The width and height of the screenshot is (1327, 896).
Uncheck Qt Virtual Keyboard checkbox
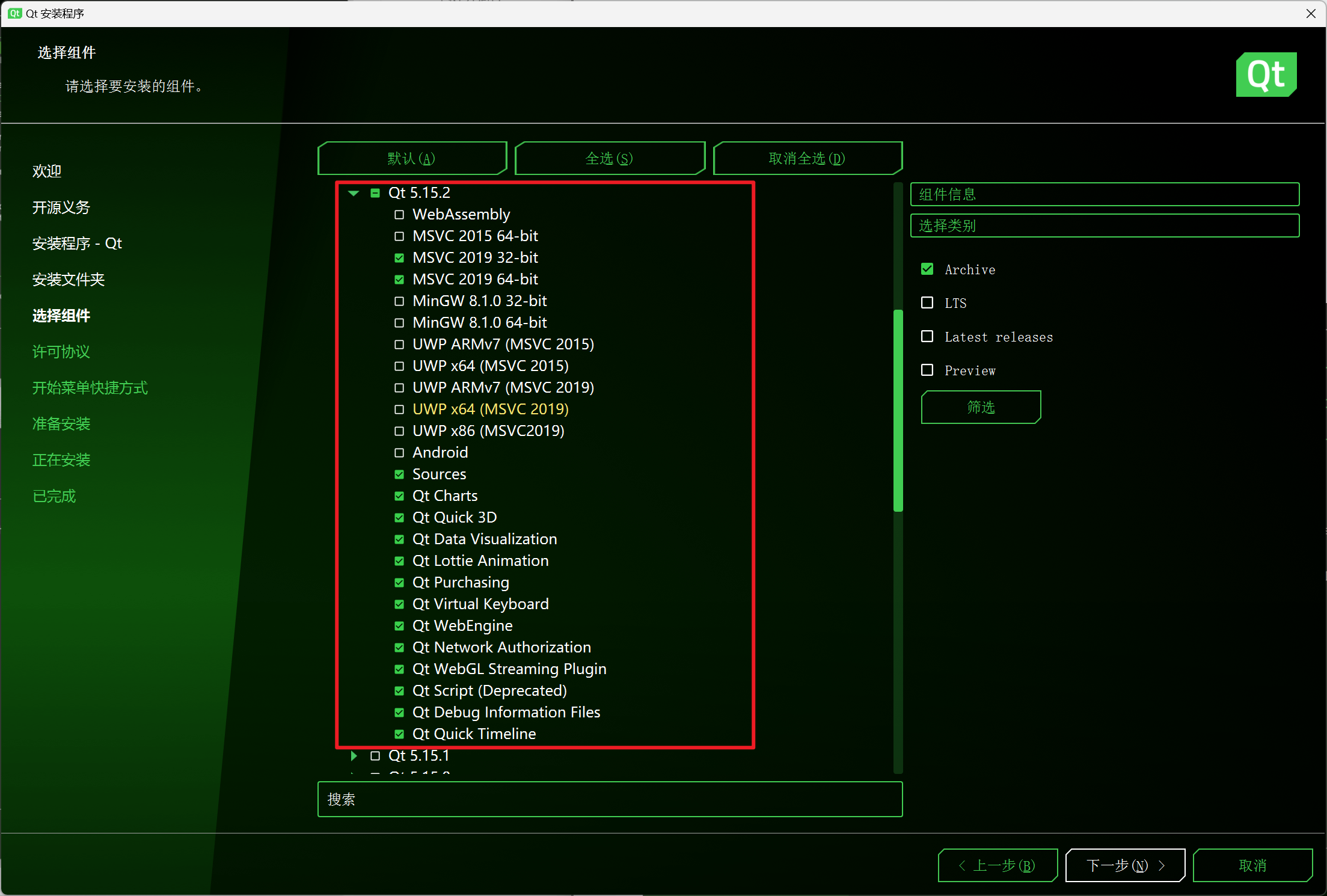click(399, 604)
